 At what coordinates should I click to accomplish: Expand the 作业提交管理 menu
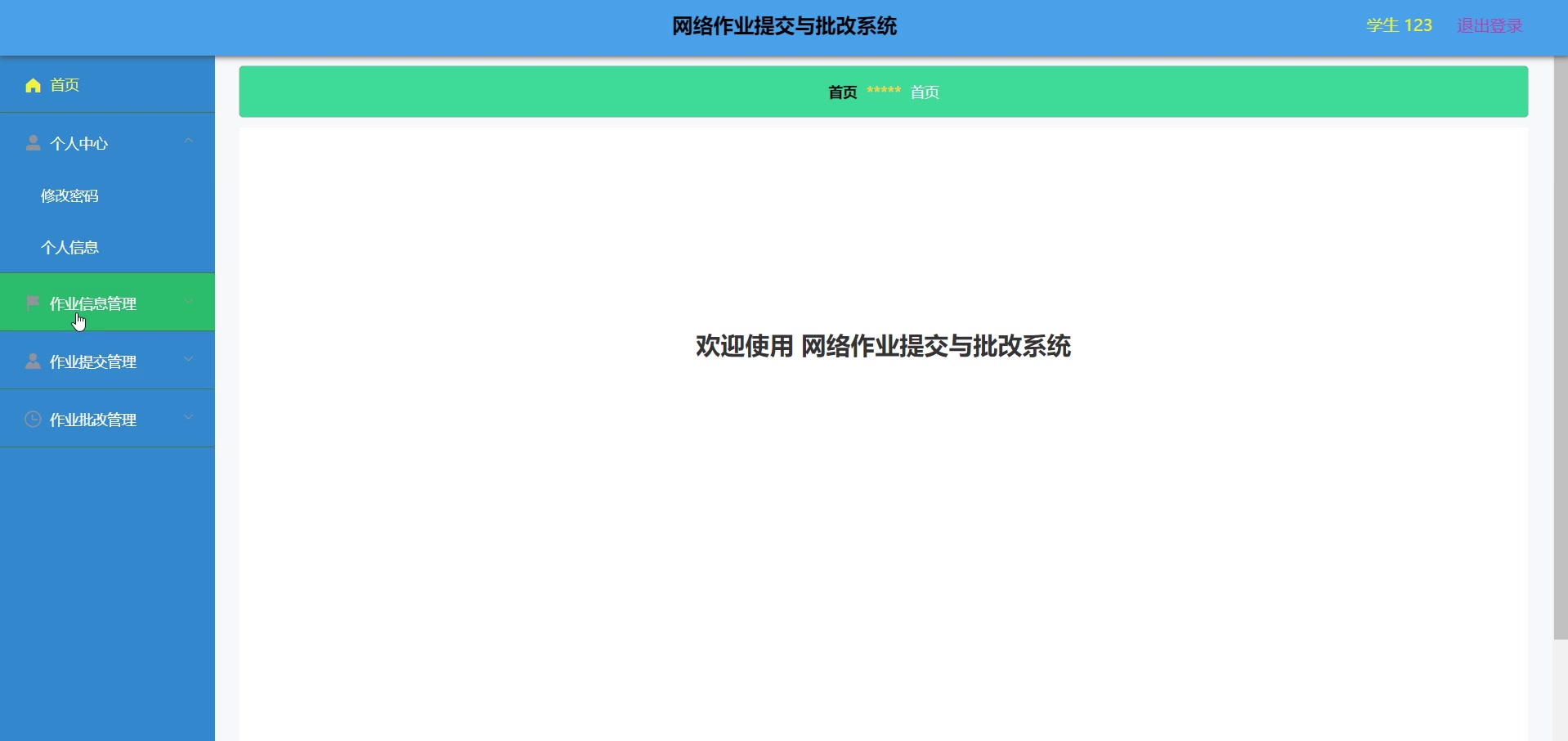click(189, 360)
